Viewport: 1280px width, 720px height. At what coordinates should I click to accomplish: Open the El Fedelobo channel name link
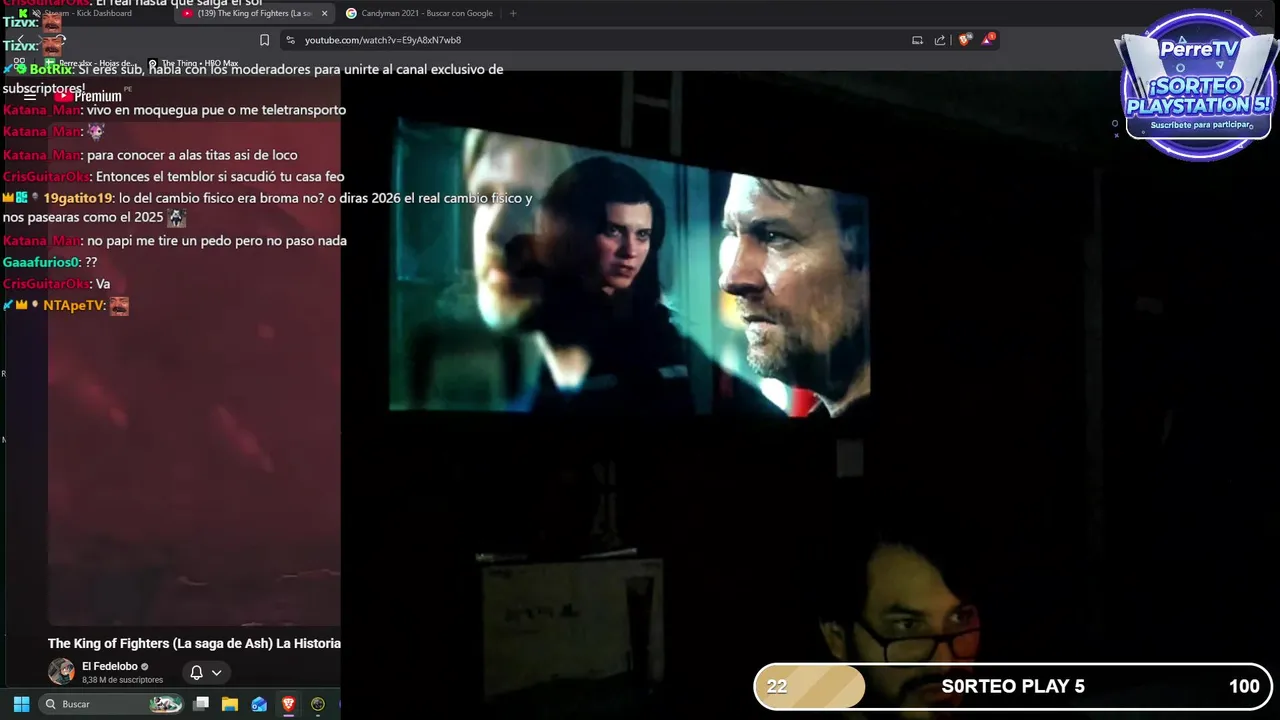[110, 666]
